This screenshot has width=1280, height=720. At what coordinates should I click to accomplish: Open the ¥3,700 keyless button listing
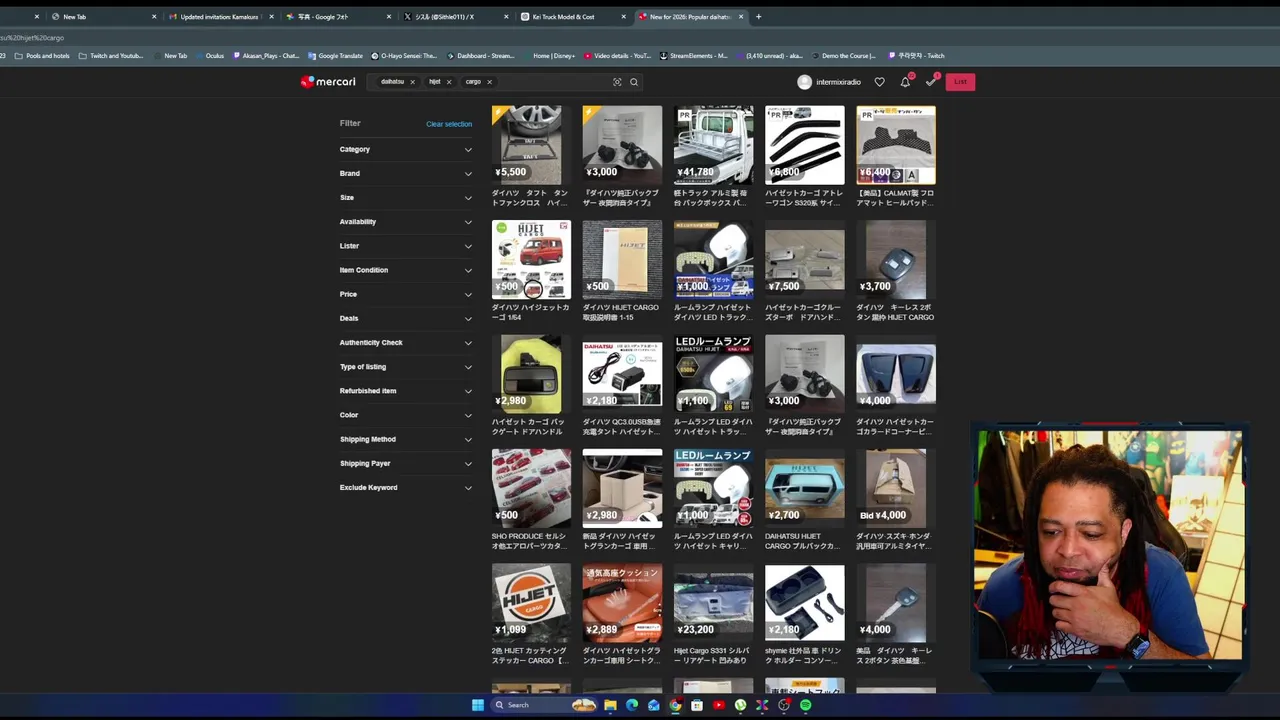(895, 271)
